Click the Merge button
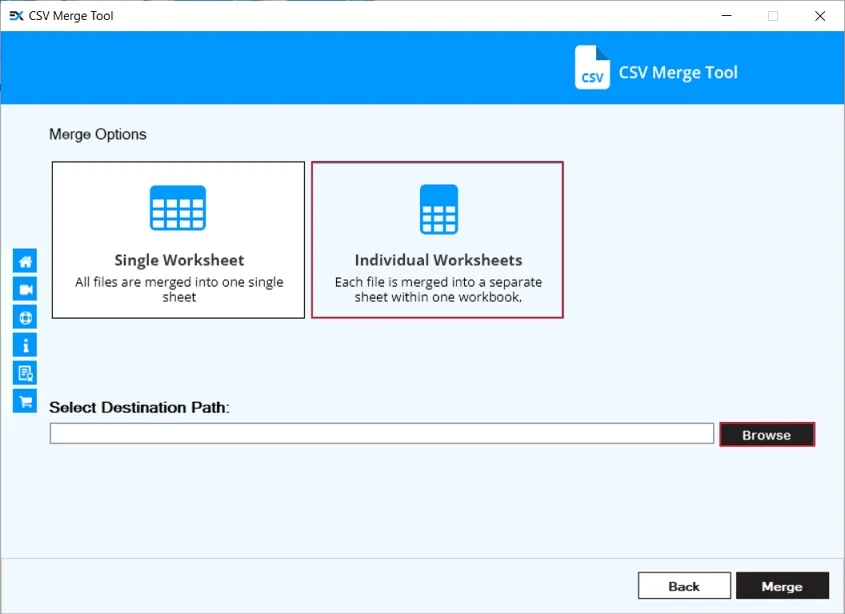The image size is (845, 614). tap(782, 586)
